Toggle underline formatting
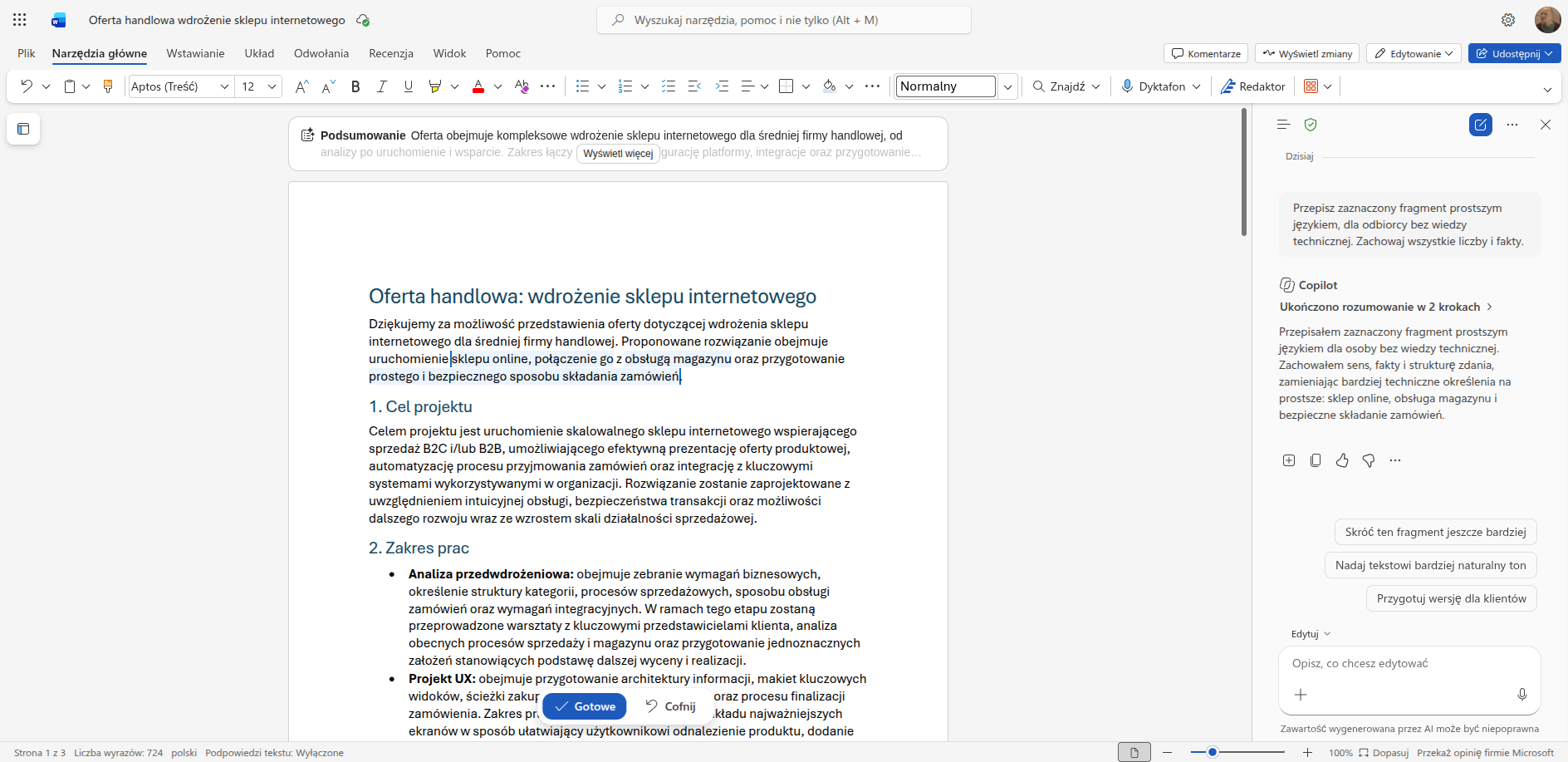The height and width of the screenshot is (762, 1568). point(409,86)
